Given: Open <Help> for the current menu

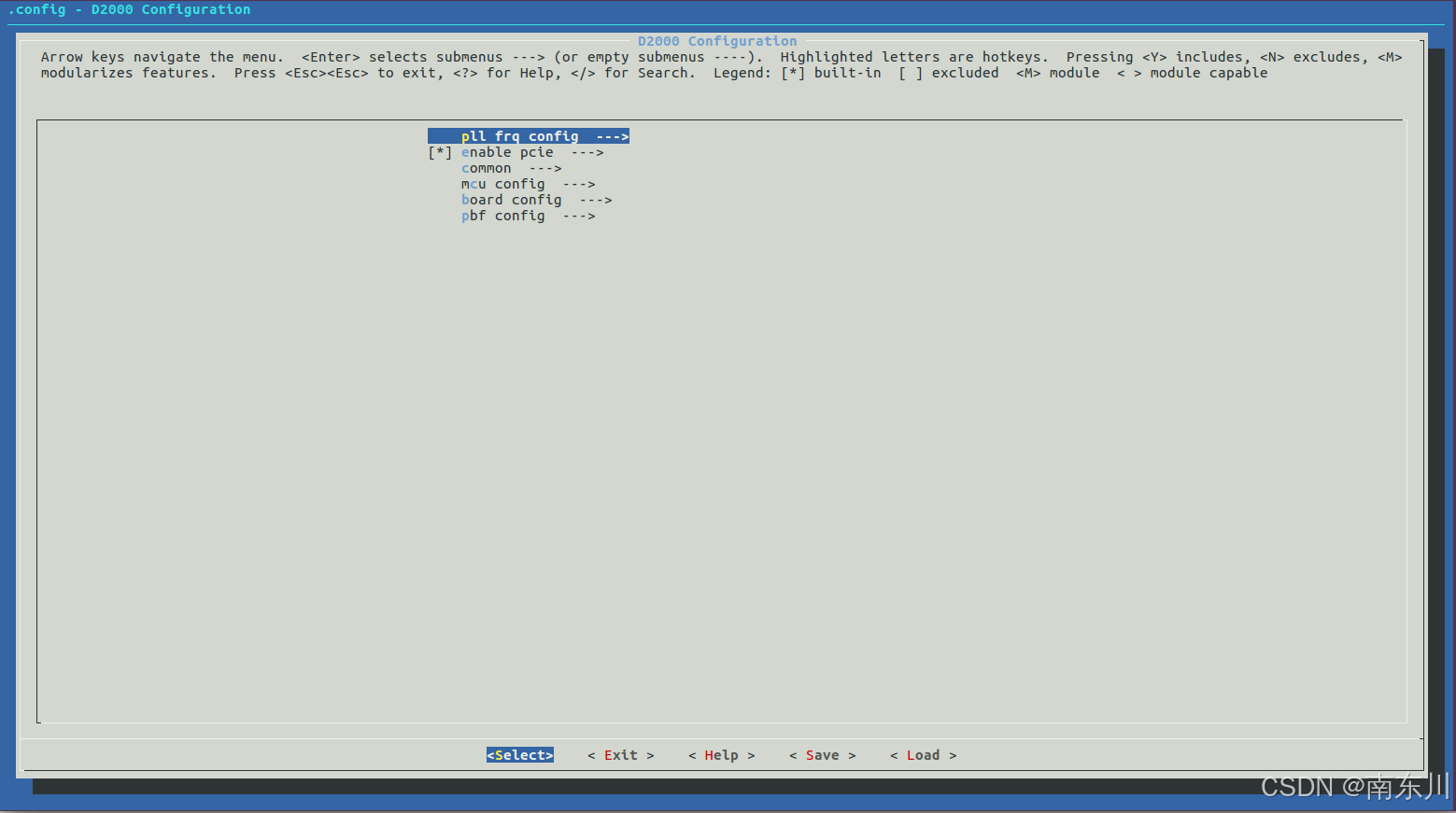Looking at the screenshot, I should (x=720, y=754).
